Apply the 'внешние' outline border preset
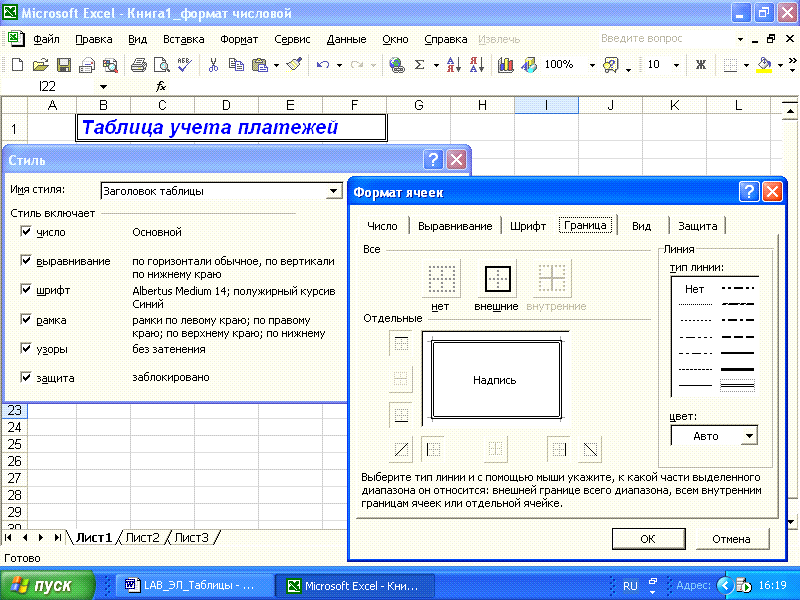The height and width of the screenshot is (600, 800). coord(497,279)
